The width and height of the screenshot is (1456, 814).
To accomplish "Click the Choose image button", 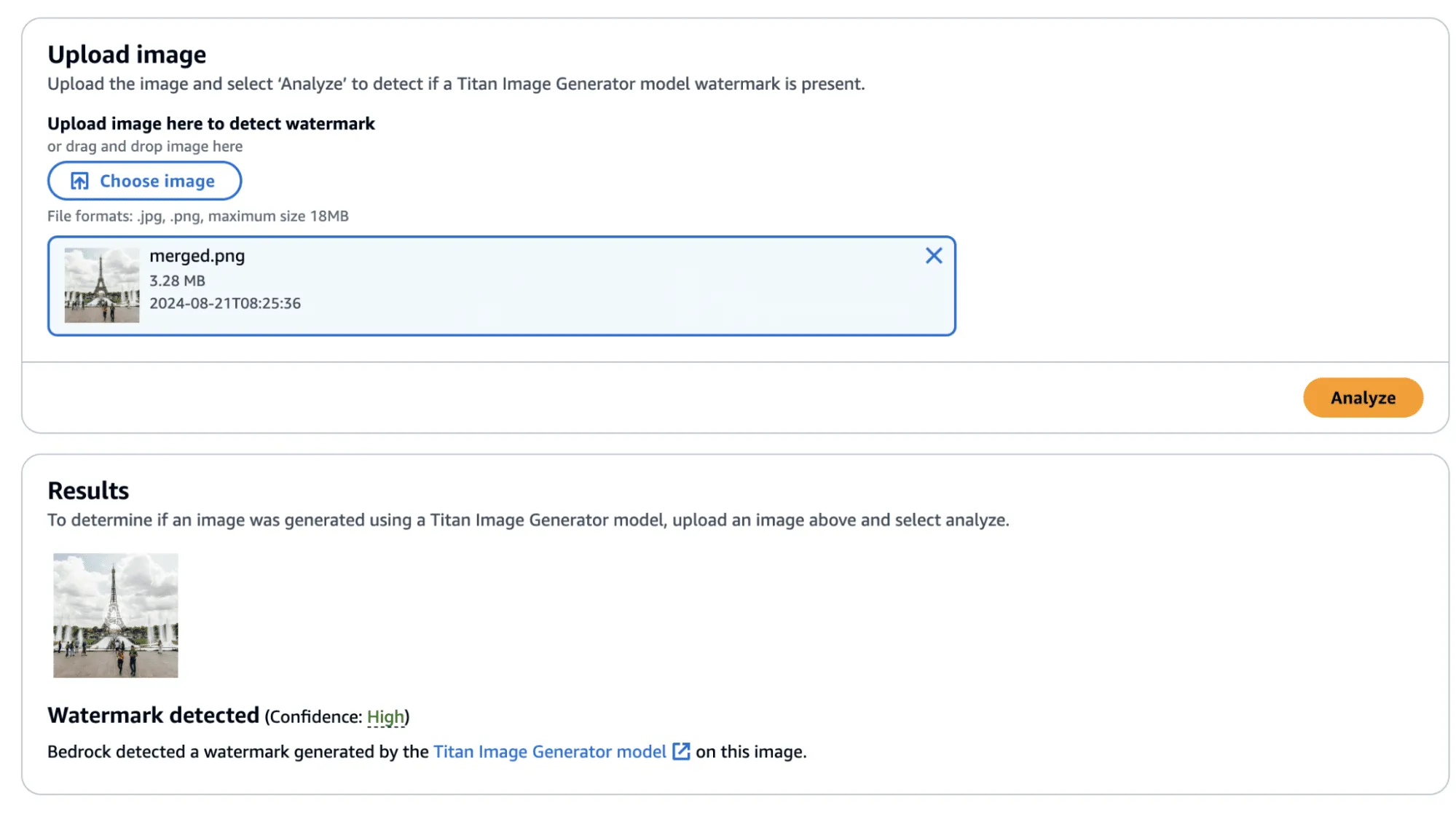I will 144,181.
